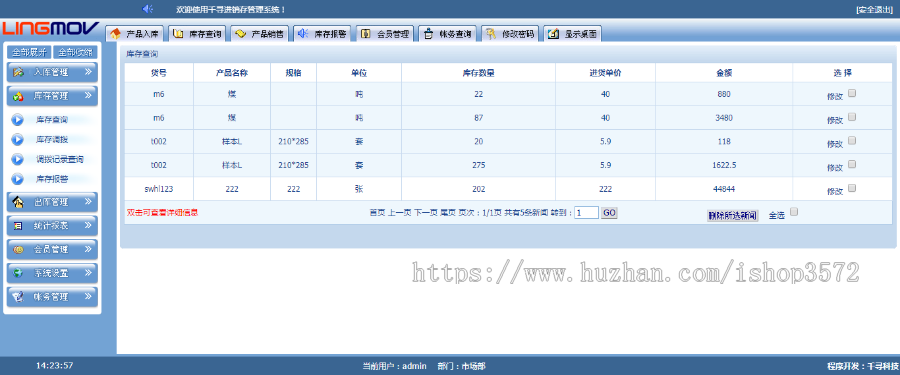
Task: Expand 帐务管理 with its chevron arrow
Action: click(88, 297)
